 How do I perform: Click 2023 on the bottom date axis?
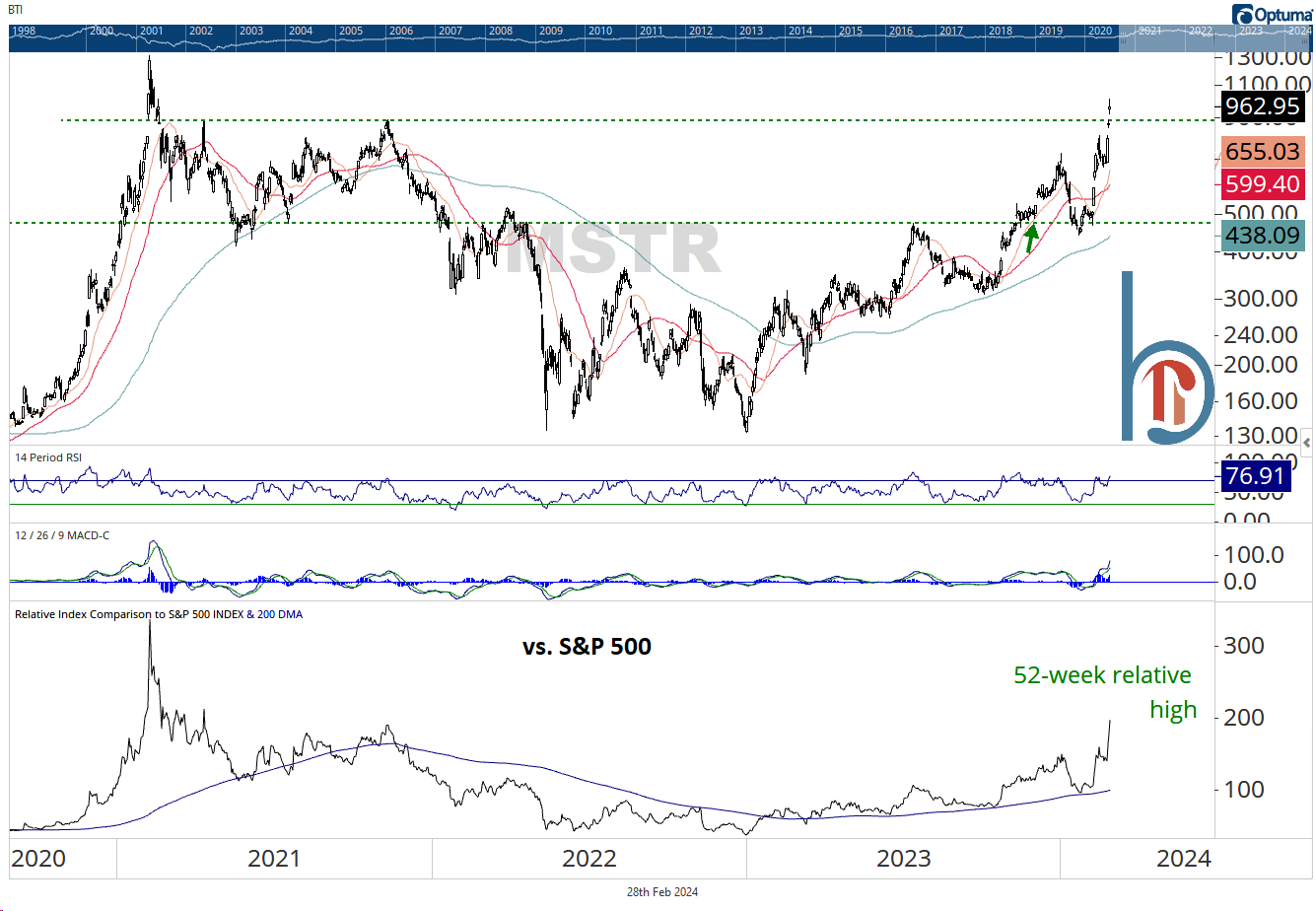(x=904, y=859)
